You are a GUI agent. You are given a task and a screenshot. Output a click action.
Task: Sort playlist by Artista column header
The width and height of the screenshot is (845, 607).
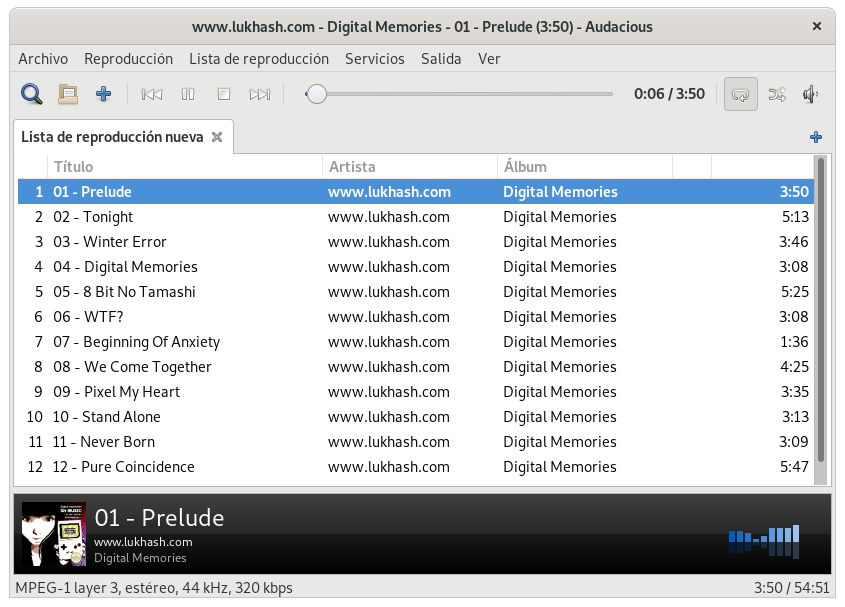[409, 167]
